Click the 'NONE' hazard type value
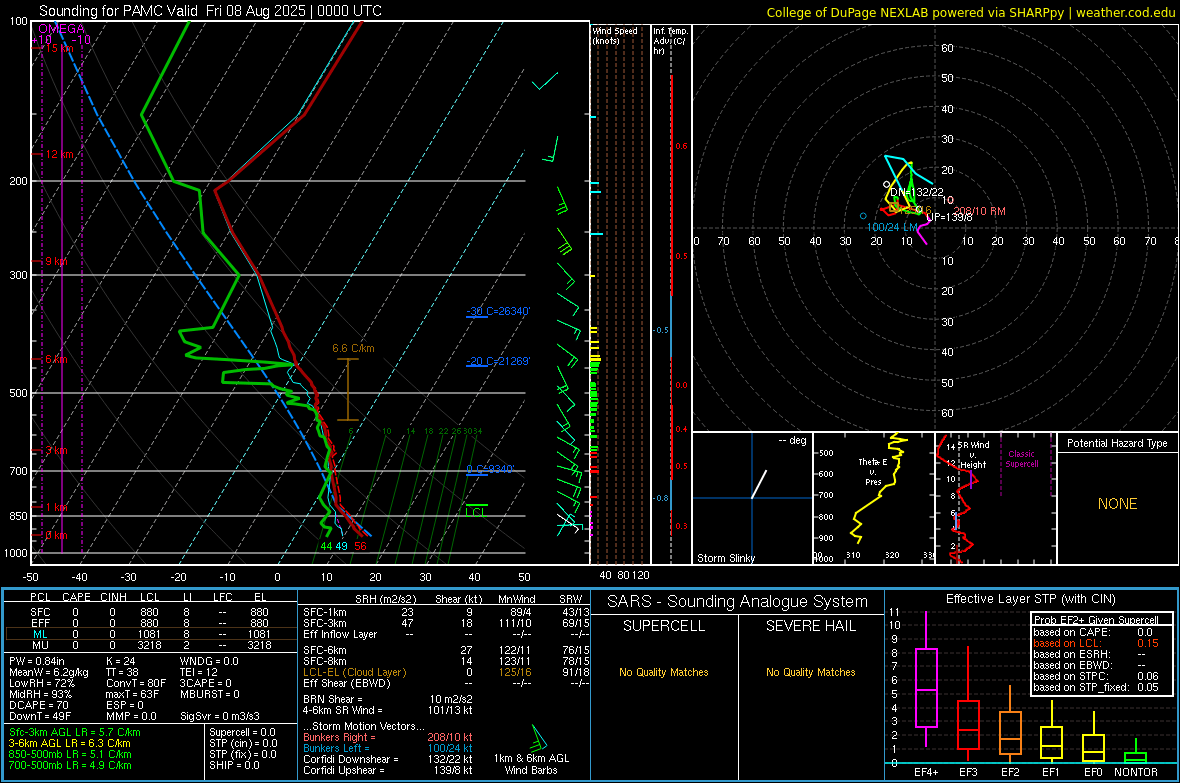Screen dimensions: 1180x783 (1117, 504)
